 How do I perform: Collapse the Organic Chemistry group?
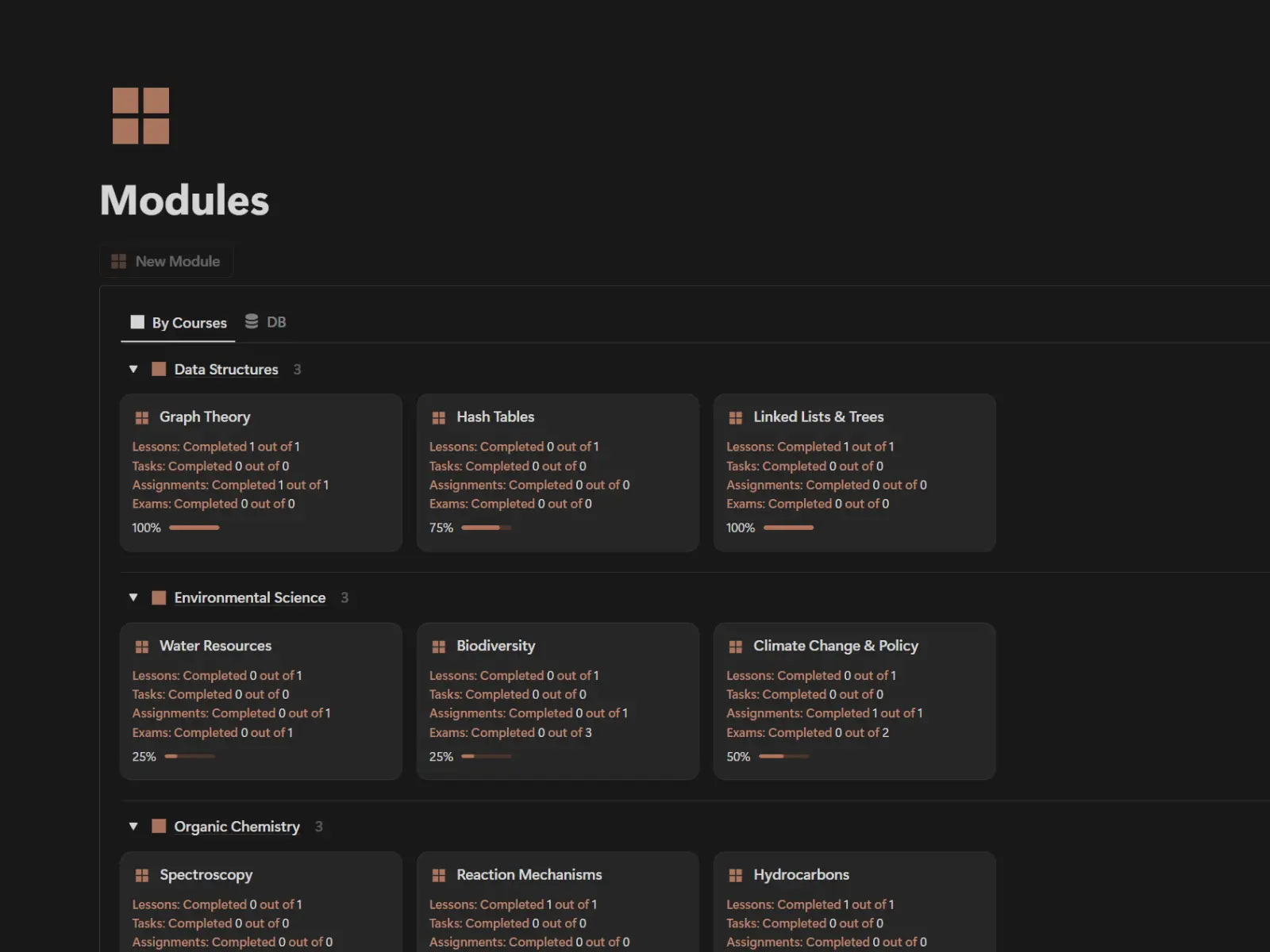coord(133,826)
